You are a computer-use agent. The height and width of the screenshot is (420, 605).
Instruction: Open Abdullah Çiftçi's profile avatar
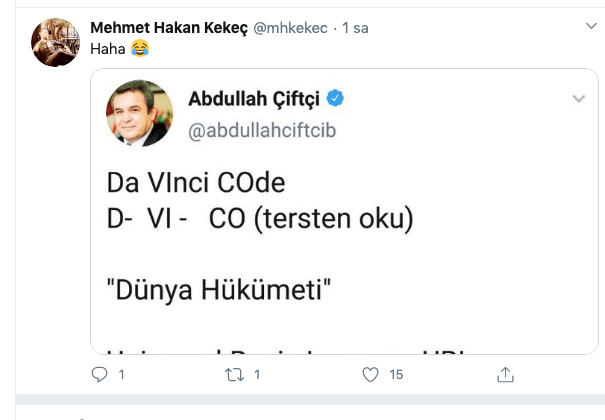[x=140, y=113]
